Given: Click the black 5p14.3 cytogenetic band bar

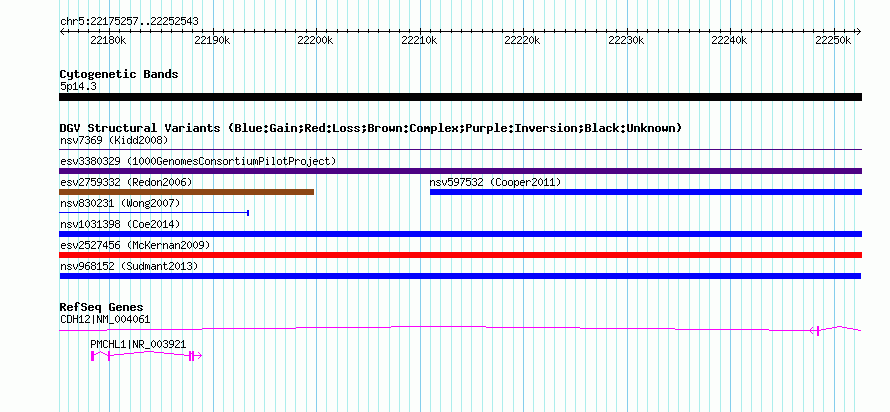Looking at the screenshot, I should click(x=460, y=97).
